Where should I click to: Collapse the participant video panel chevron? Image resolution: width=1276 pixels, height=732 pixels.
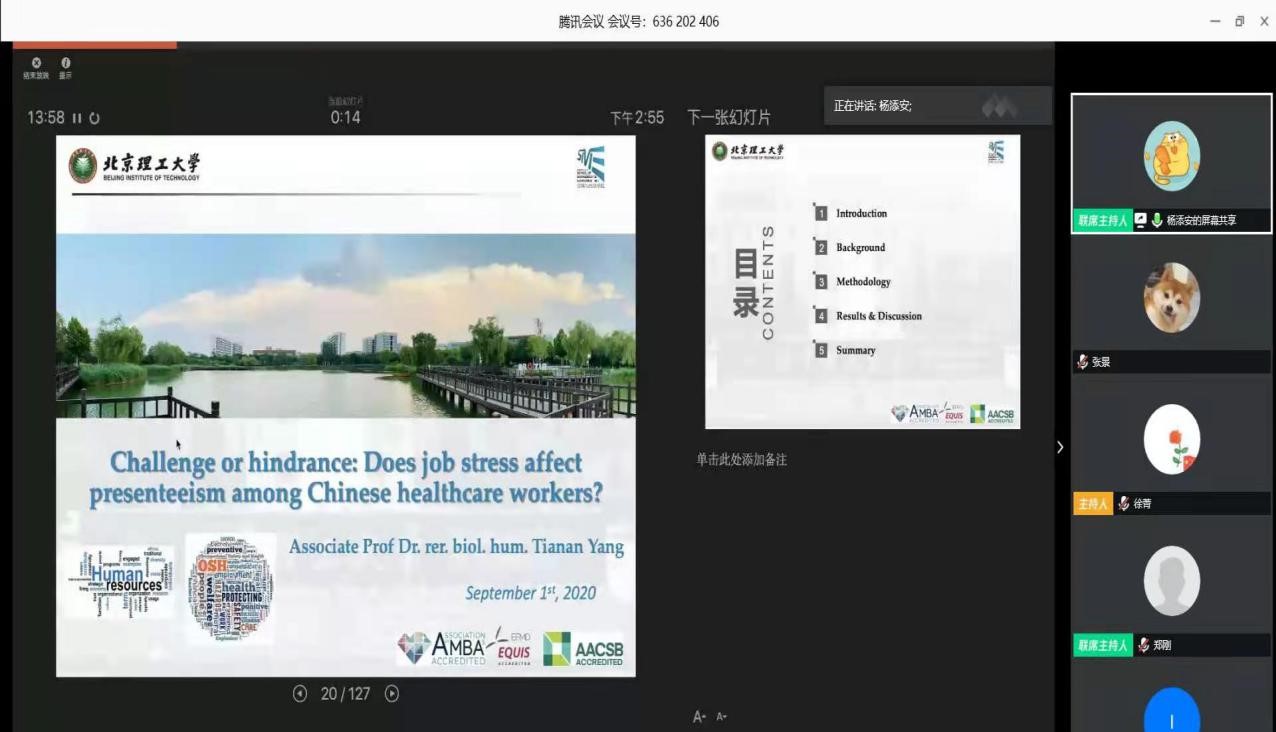tap(1060, 447)
